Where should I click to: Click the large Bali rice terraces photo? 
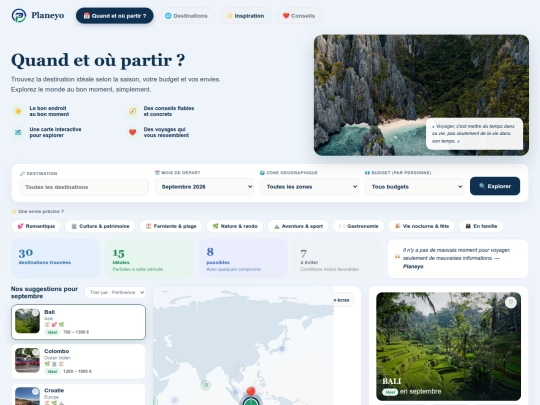[448, 346]
